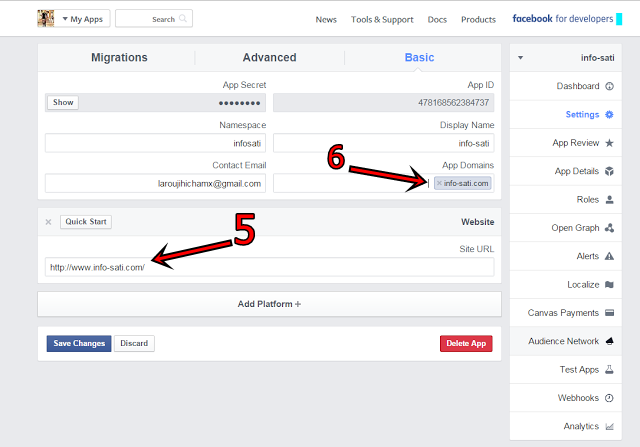Switch to the Advanced tab
This screenshot has height=447, width=640.
(269, 58)
